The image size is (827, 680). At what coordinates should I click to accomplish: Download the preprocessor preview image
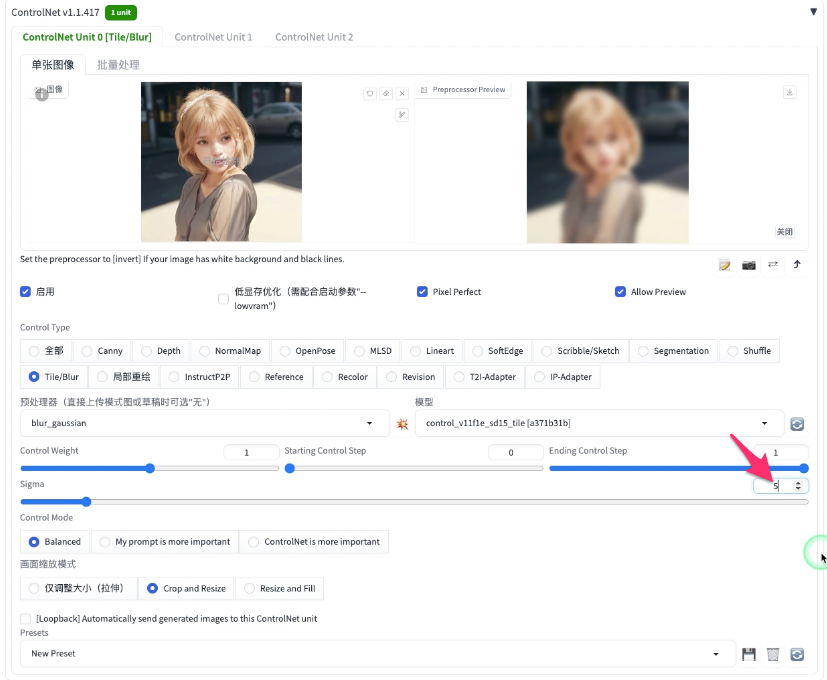tap(790, 92)
